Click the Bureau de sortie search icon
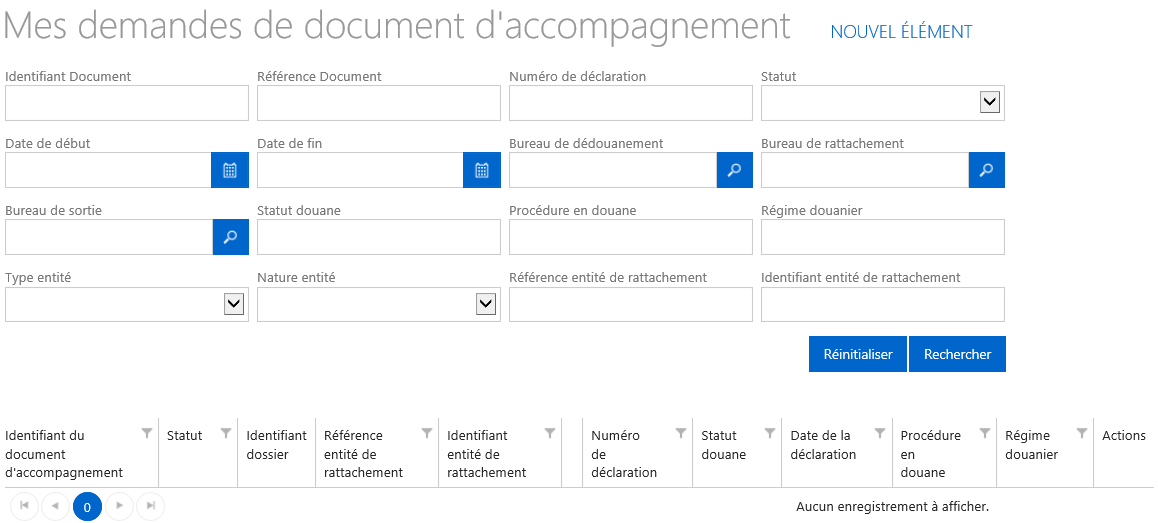This screenshot has width=1158, height=523. 230,237
